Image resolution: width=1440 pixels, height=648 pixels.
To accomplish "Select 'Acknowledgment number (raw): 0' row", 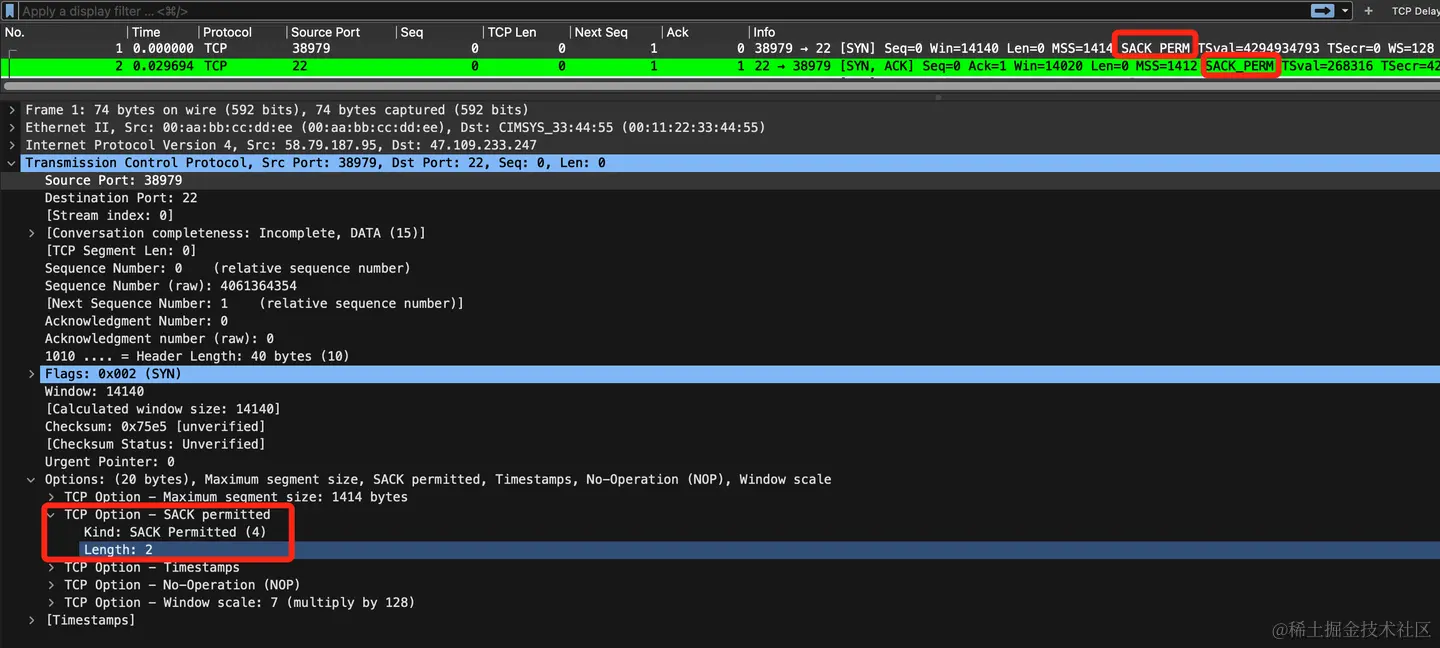I will pos(720,339).
